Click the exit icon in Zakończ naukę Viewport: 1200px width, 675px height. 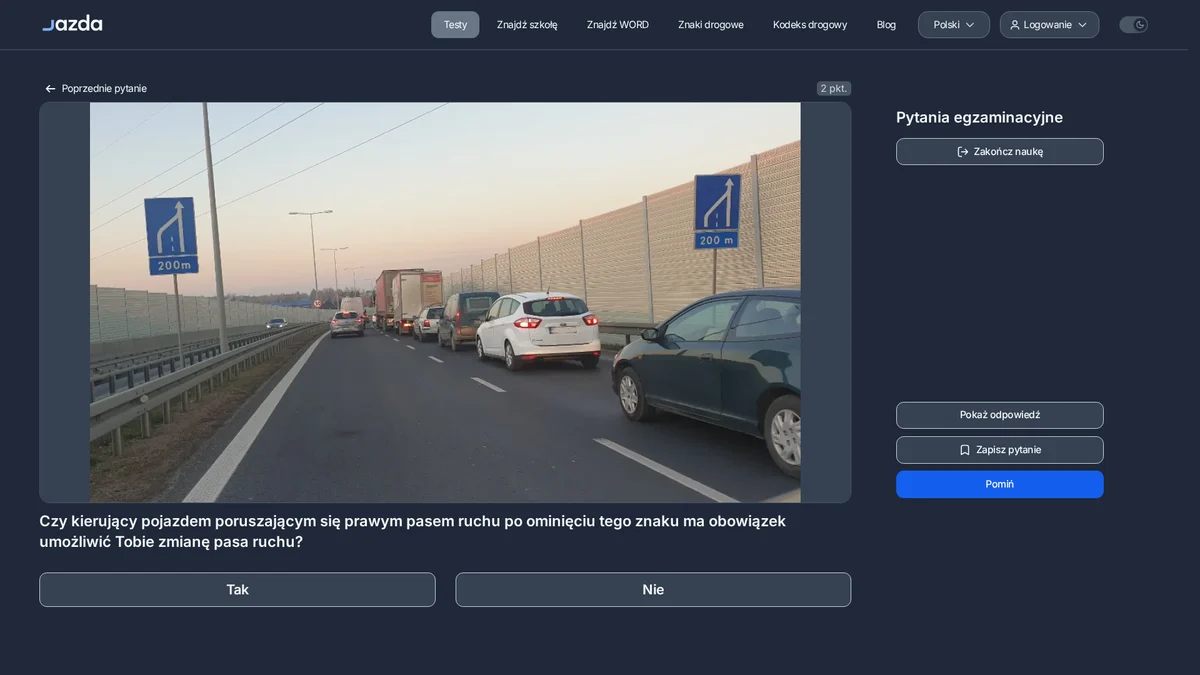coord(963,152)
